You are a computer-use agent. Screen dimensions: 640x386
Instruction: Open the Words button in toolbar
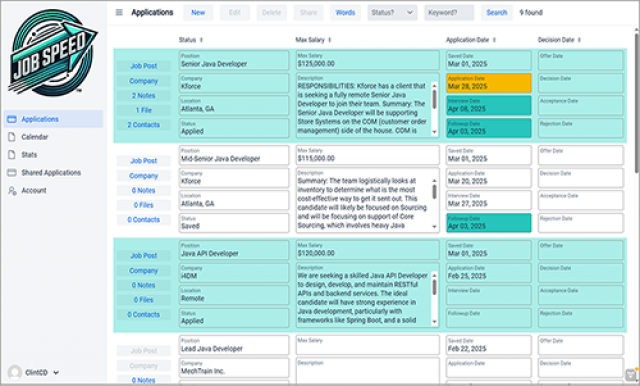click(345, 13)
